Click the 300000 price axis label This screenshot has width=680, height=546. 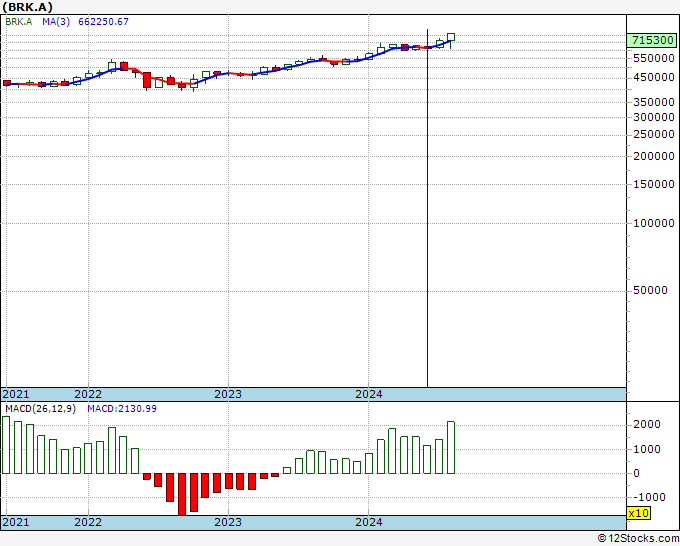tap(654, 117)
